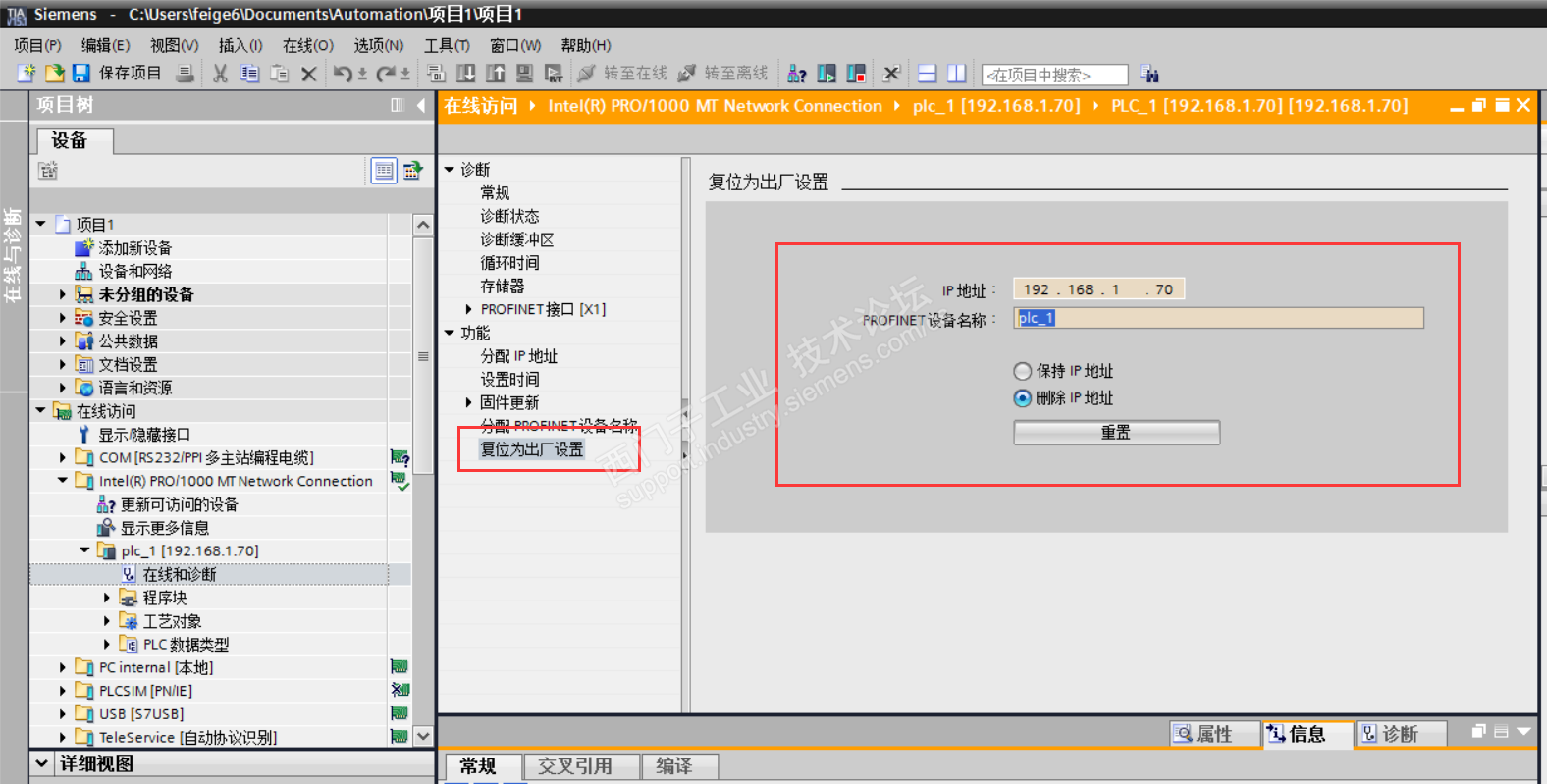The width and height of the screenshot is (1547, 784).
Task: Split editor space vertically icon
Action: pyautogui.click(x=957, y=74)
